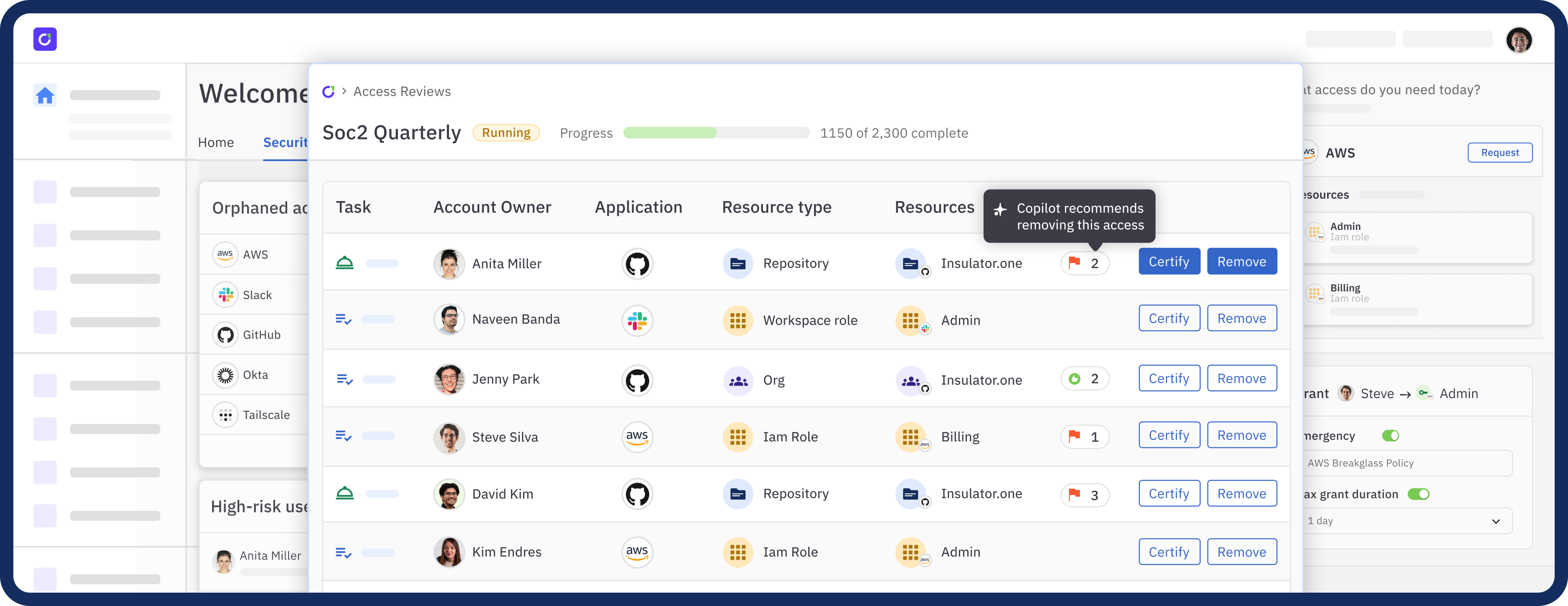Click Slack icon in Naveen Banda row
This screenshot has height=606, width=1568.
637,321
